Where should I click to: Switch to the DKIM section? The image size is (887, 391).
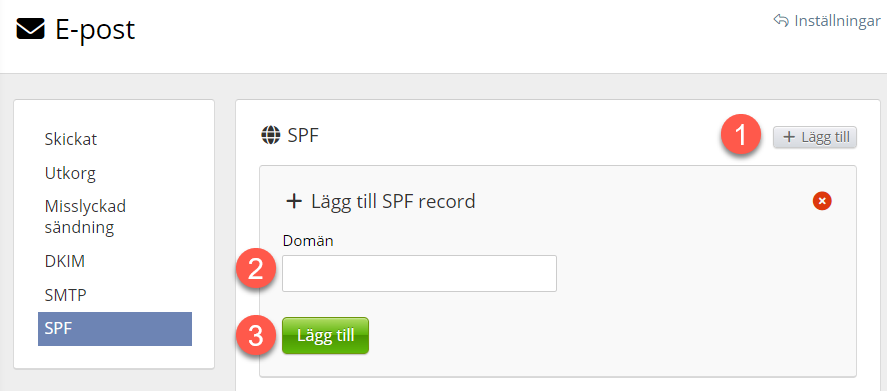(x=65, y=261)
